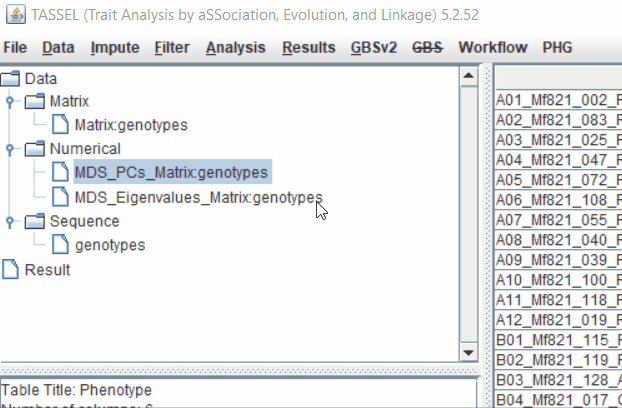Click table row A03_Mf821_025
The image size is (622, 408).
559,140
